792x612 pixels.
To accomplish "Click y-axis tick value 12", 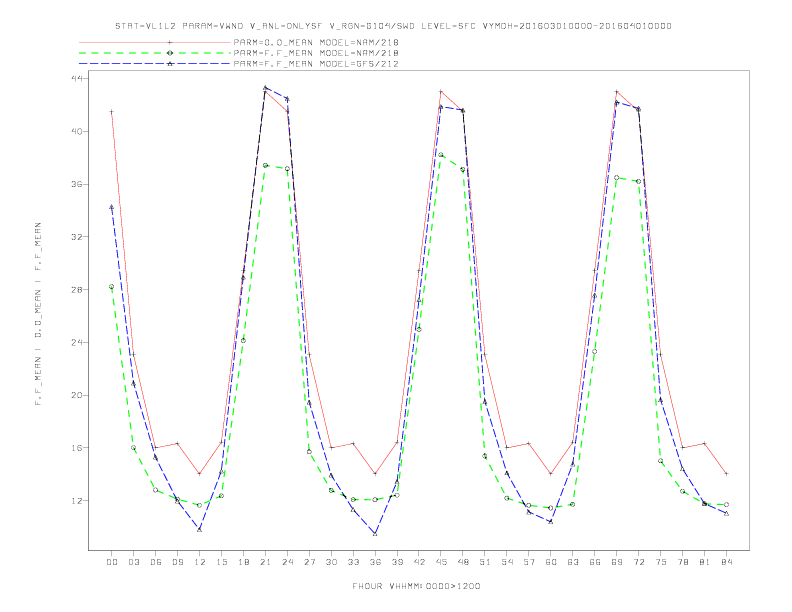I will pos(78,501).
